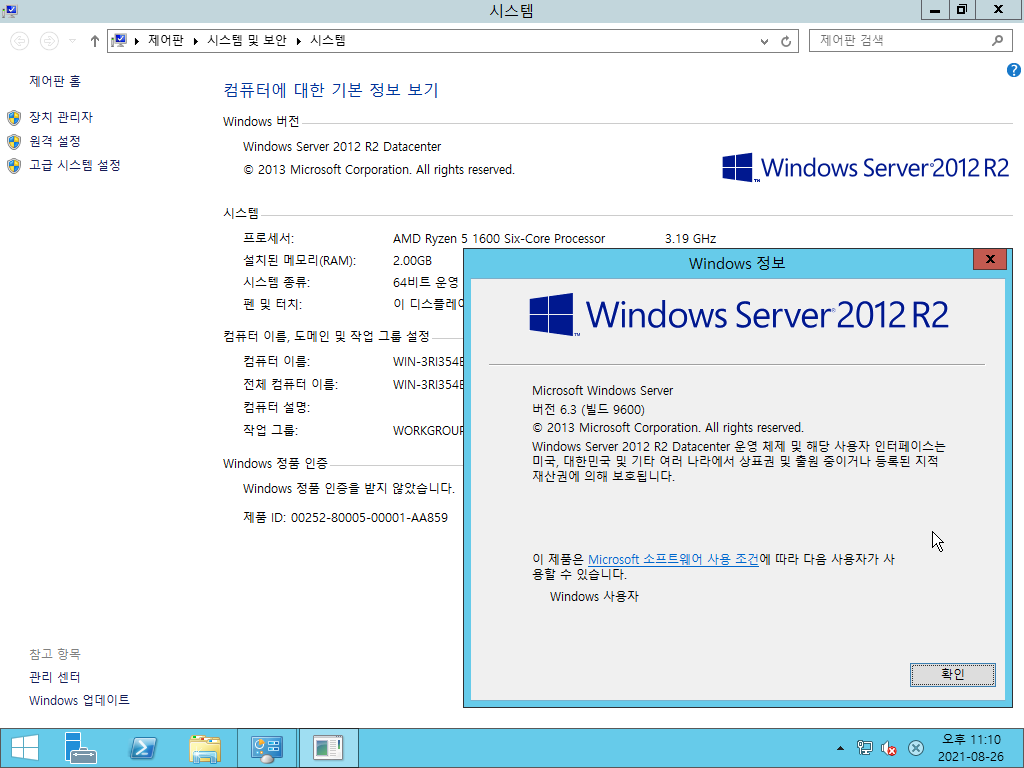Click the system window title icon
1024x768 pixels.
(9, 10)
